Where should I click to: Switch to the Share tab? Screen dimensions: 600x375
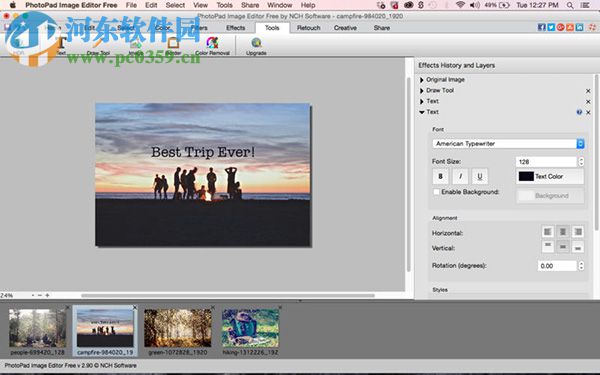pos(382,28)
